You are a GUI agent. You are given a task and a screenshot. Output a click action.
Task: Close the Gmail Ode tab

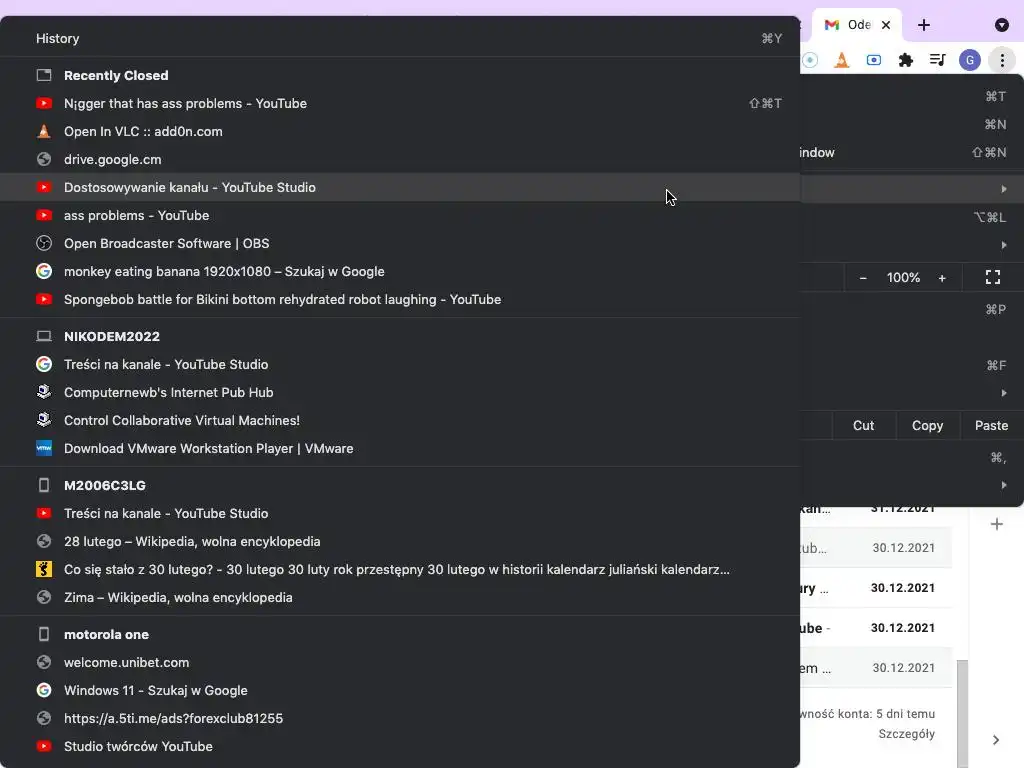[886, 25]
